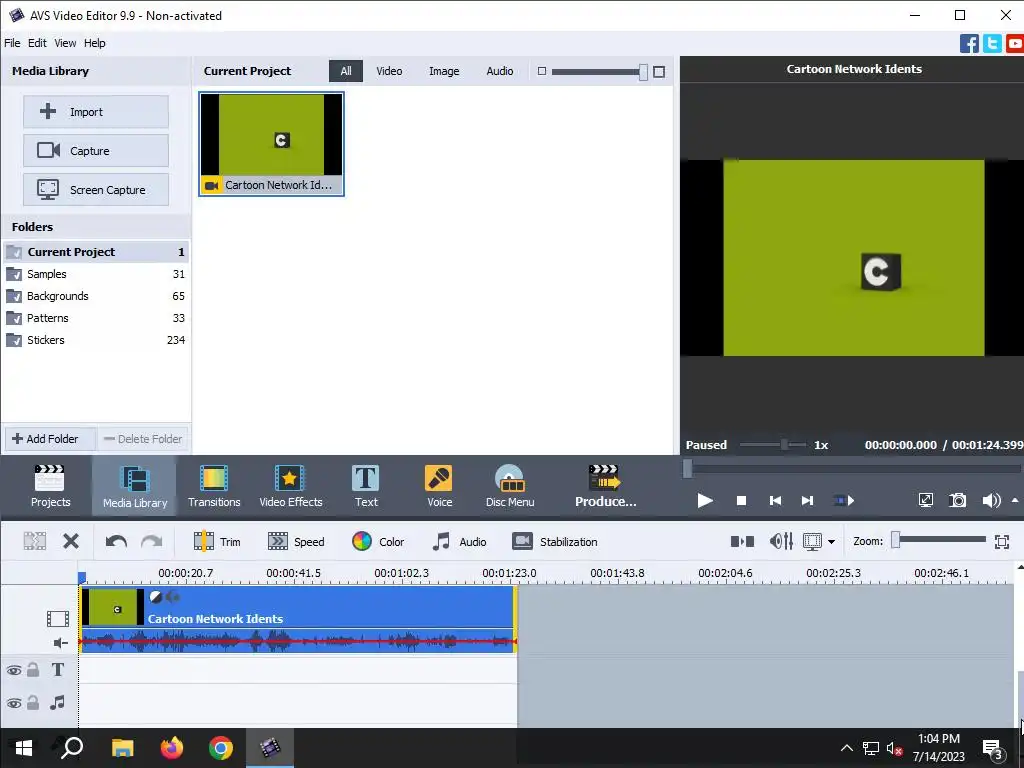Click the Add Folder button

pos(50,439)
